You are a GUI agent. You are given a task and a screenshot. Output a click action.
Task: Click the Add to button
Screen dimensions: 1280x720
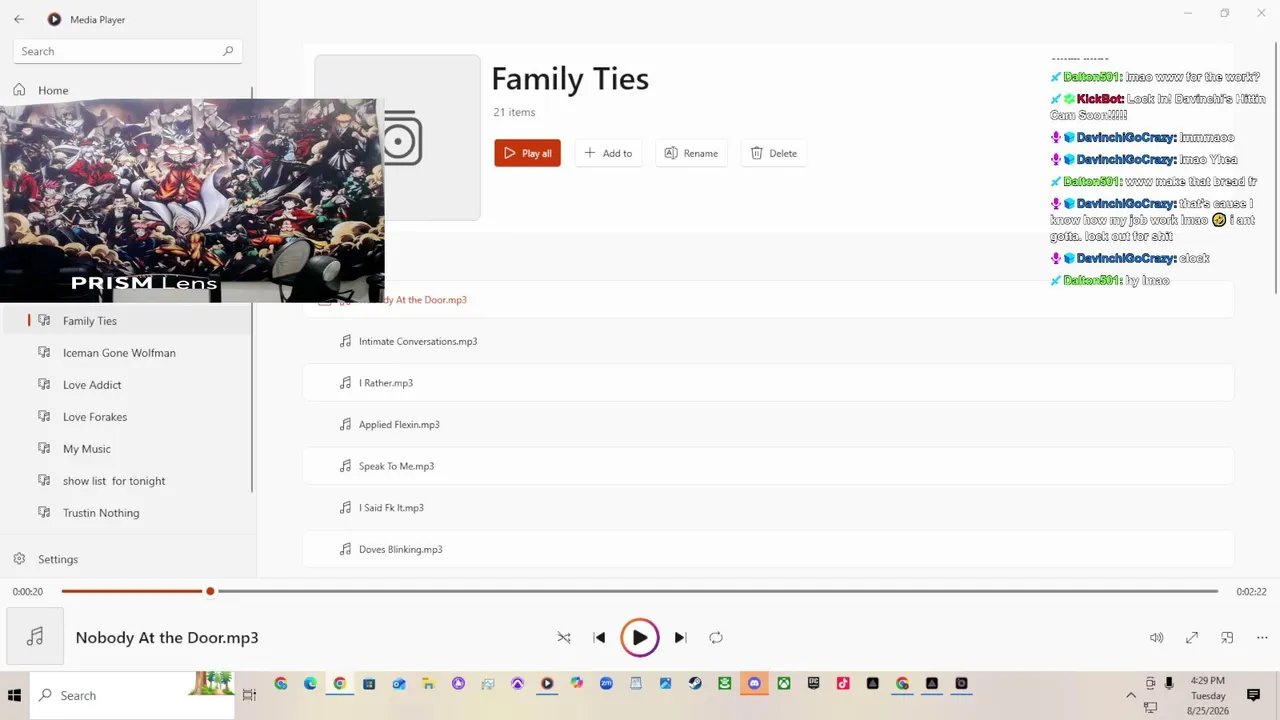(x=608, y=153)
